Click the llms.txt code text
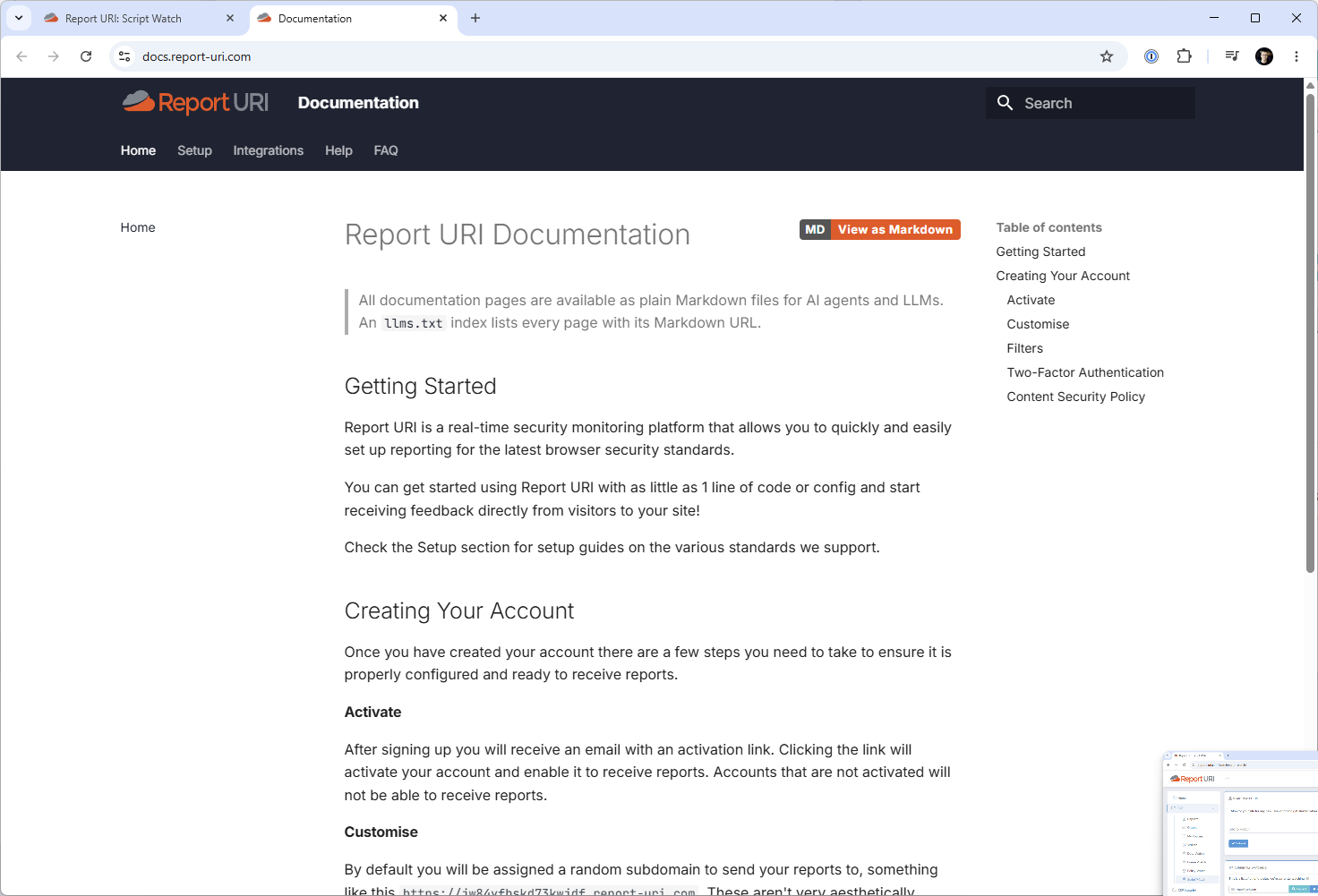The height and width of the screenshot is (896, 1318). 414,323
